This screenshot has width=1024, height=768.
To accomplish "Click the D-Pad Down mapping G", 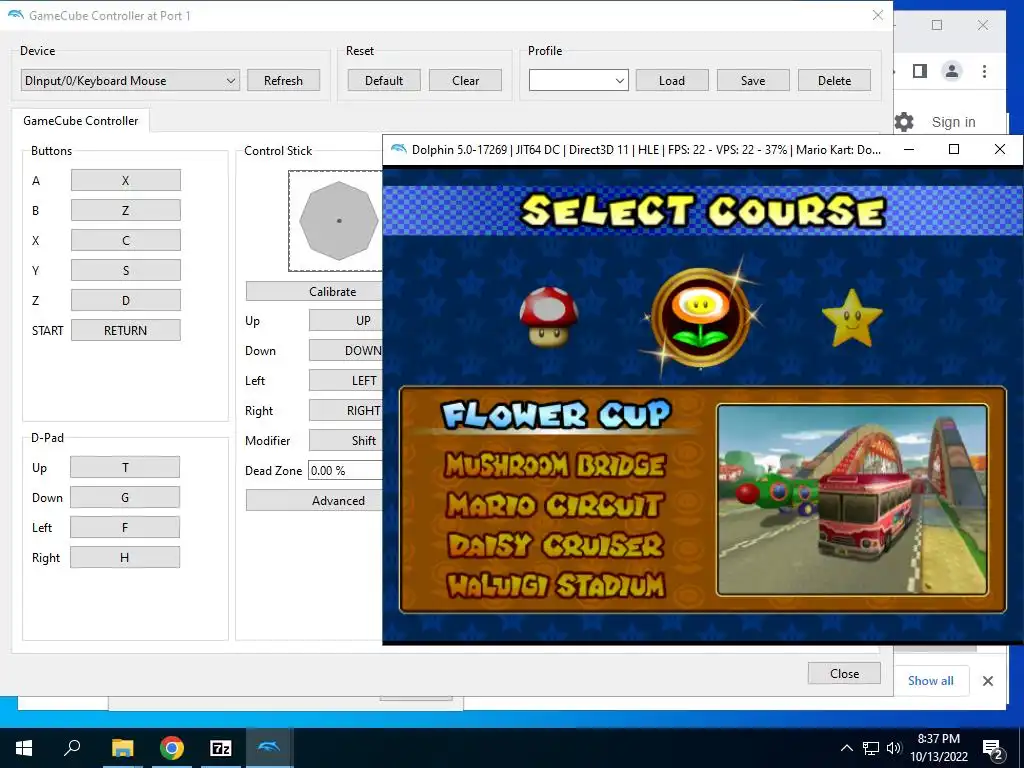I will tap(125, 498).
